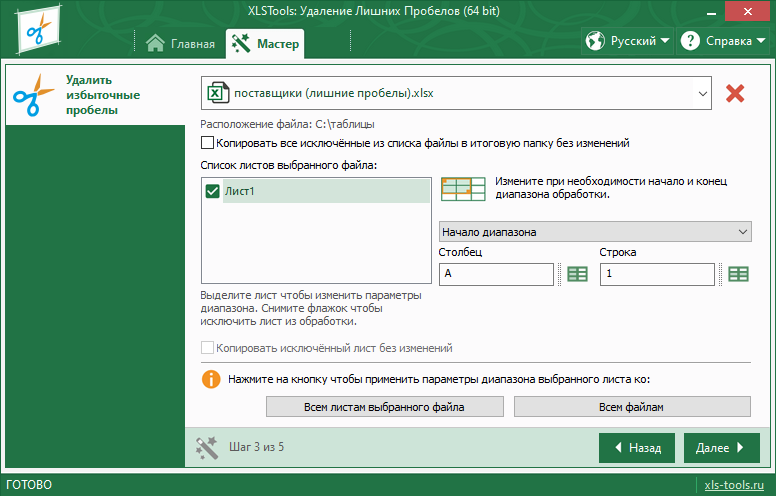Apply range to 'Всем листам выбранного файла'

click(385, 407)
